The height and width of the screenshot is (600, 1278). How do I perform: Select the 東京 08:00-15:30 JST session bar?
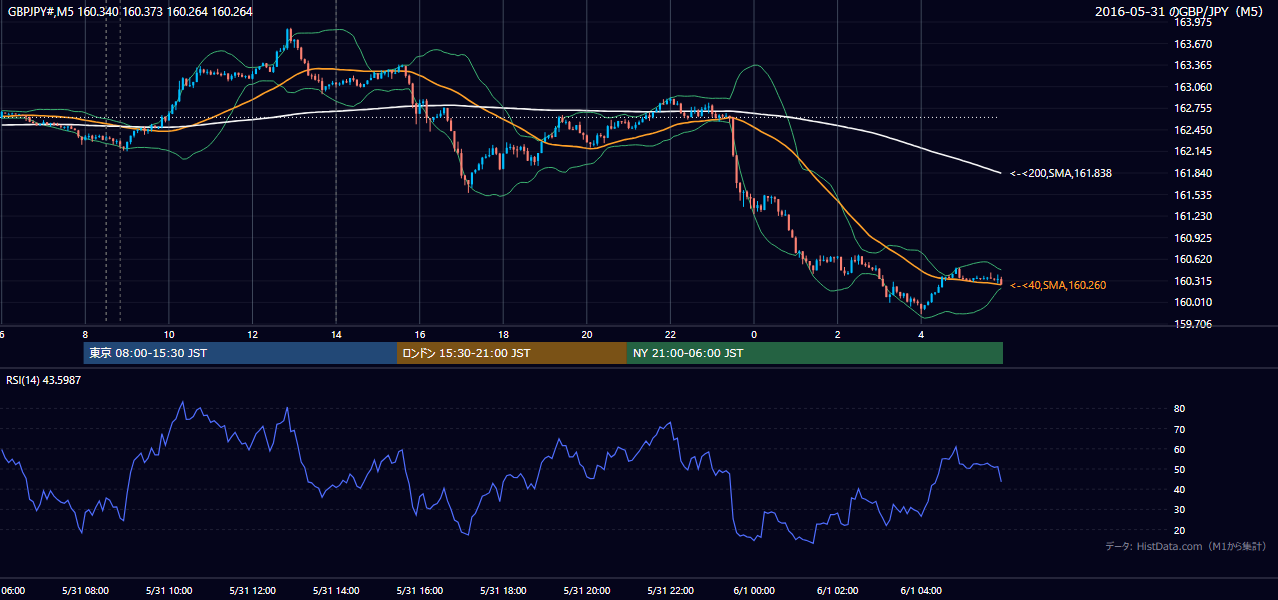click(x=240, y=353)
